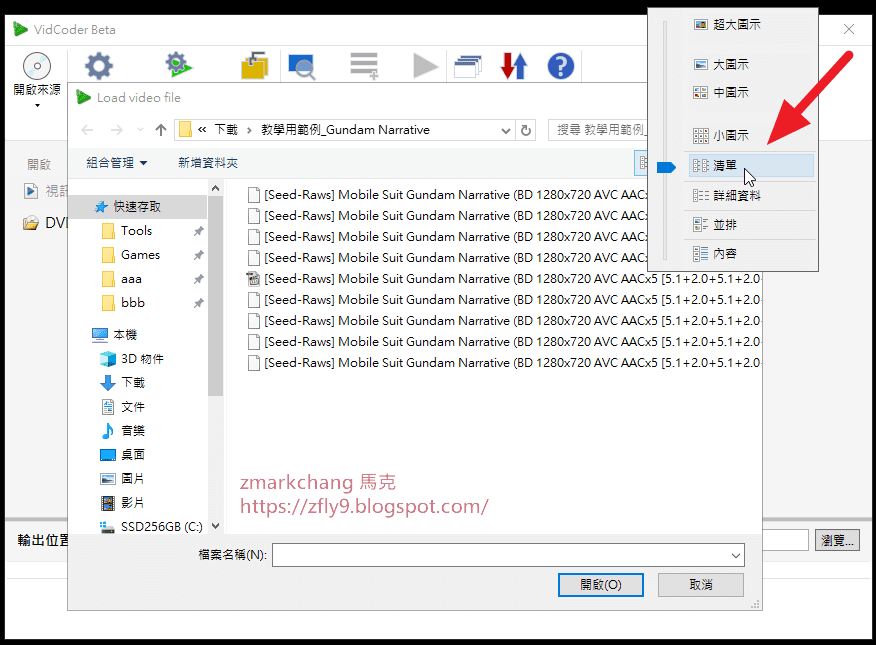Viewport: 876px width, 645px height.
Task: Click the blue view size slider thumb
Action: pyautogui.click(x=666, y=168)
